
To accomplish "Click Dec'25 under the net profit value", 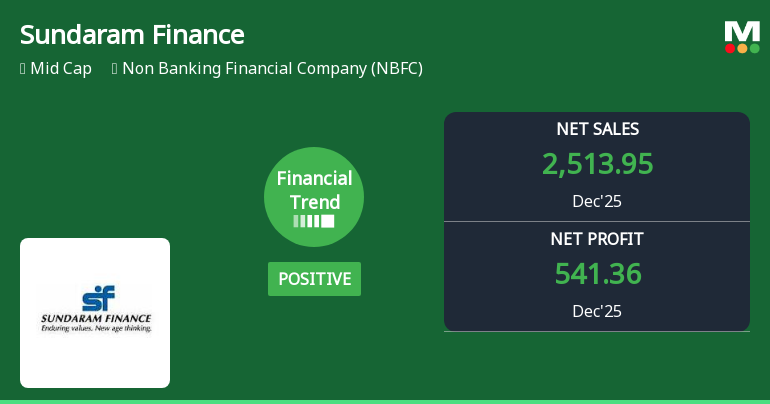I will pos(597,311).
